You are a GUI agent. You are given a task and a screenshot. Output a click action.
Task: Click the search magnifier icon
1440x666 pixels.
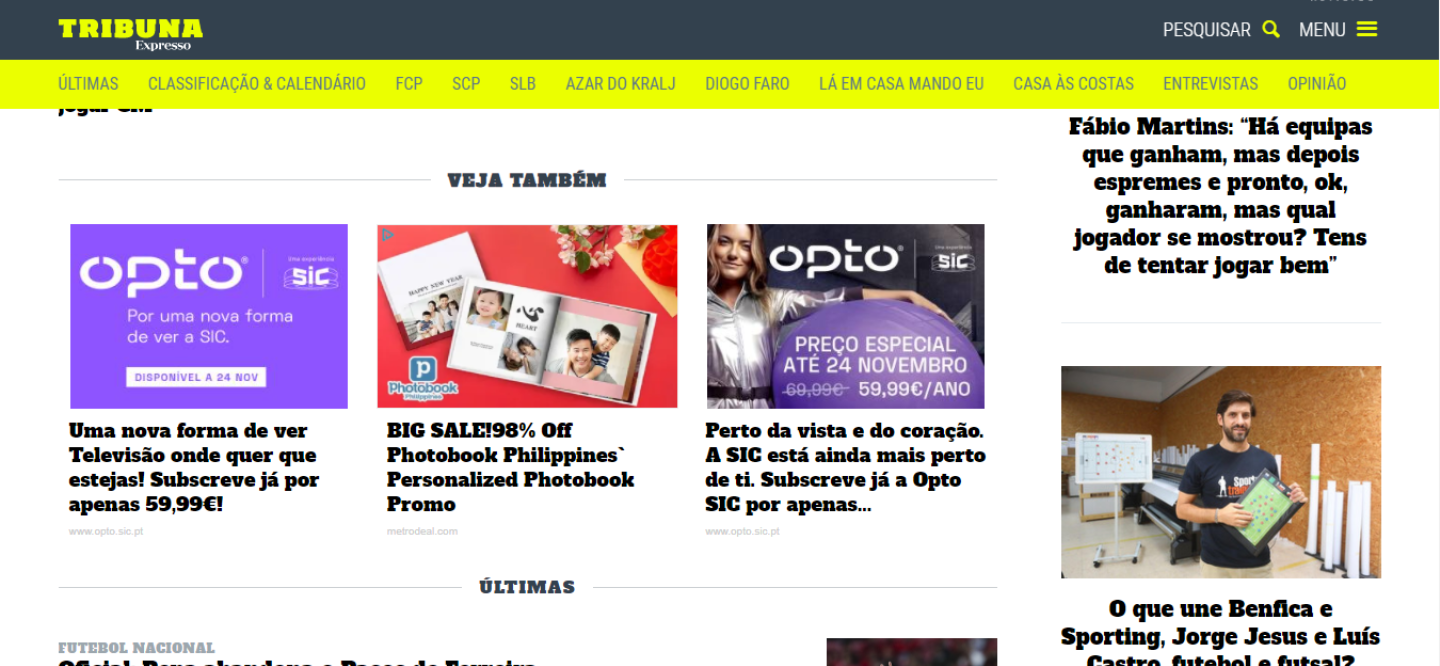[1271, 29]
